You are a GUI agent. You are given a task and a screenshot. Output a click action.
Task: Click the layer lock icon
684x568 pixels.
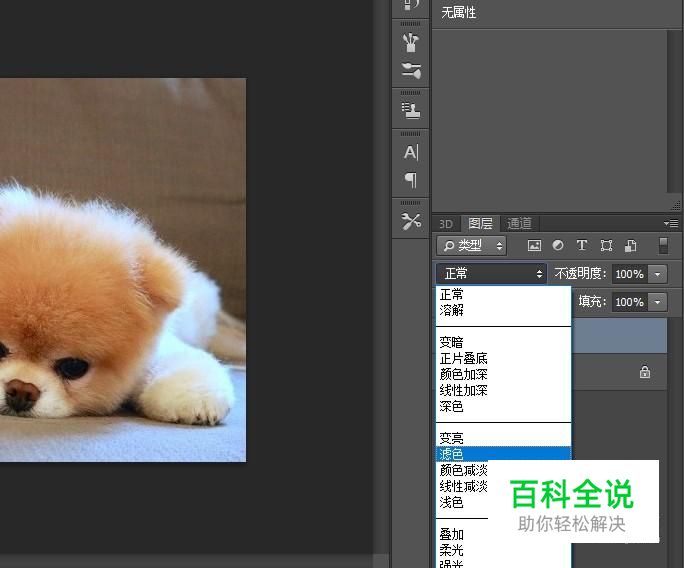[645, 372]
